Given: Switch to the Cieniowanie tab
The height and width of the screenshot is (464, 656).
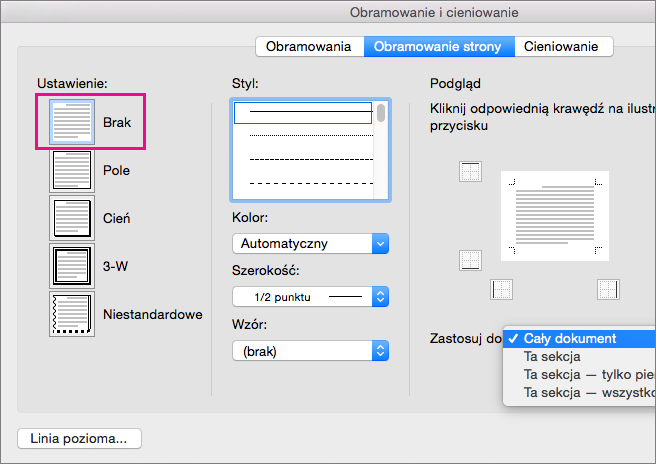Looking at the screenshot, I should tap(564, 46).
